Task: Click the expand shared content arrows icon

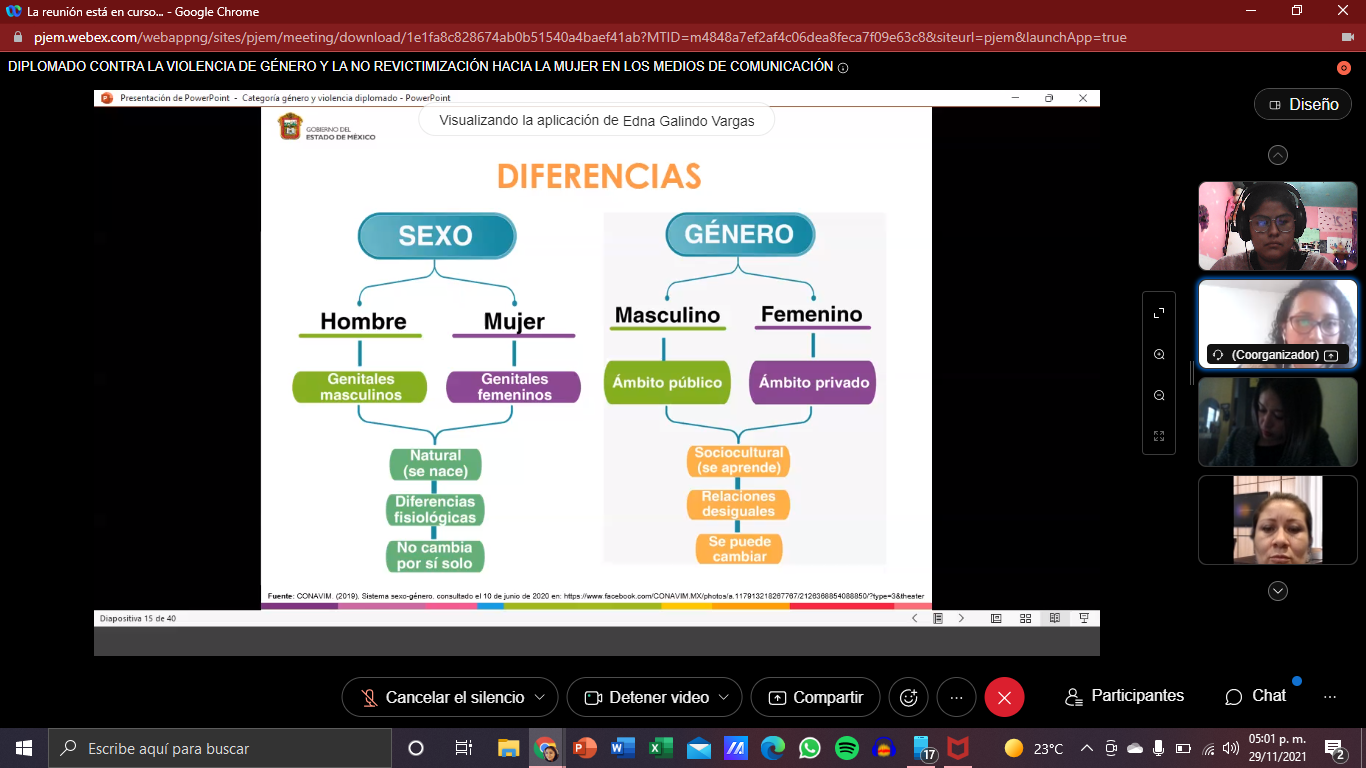Action: [x=1159, y=313]
